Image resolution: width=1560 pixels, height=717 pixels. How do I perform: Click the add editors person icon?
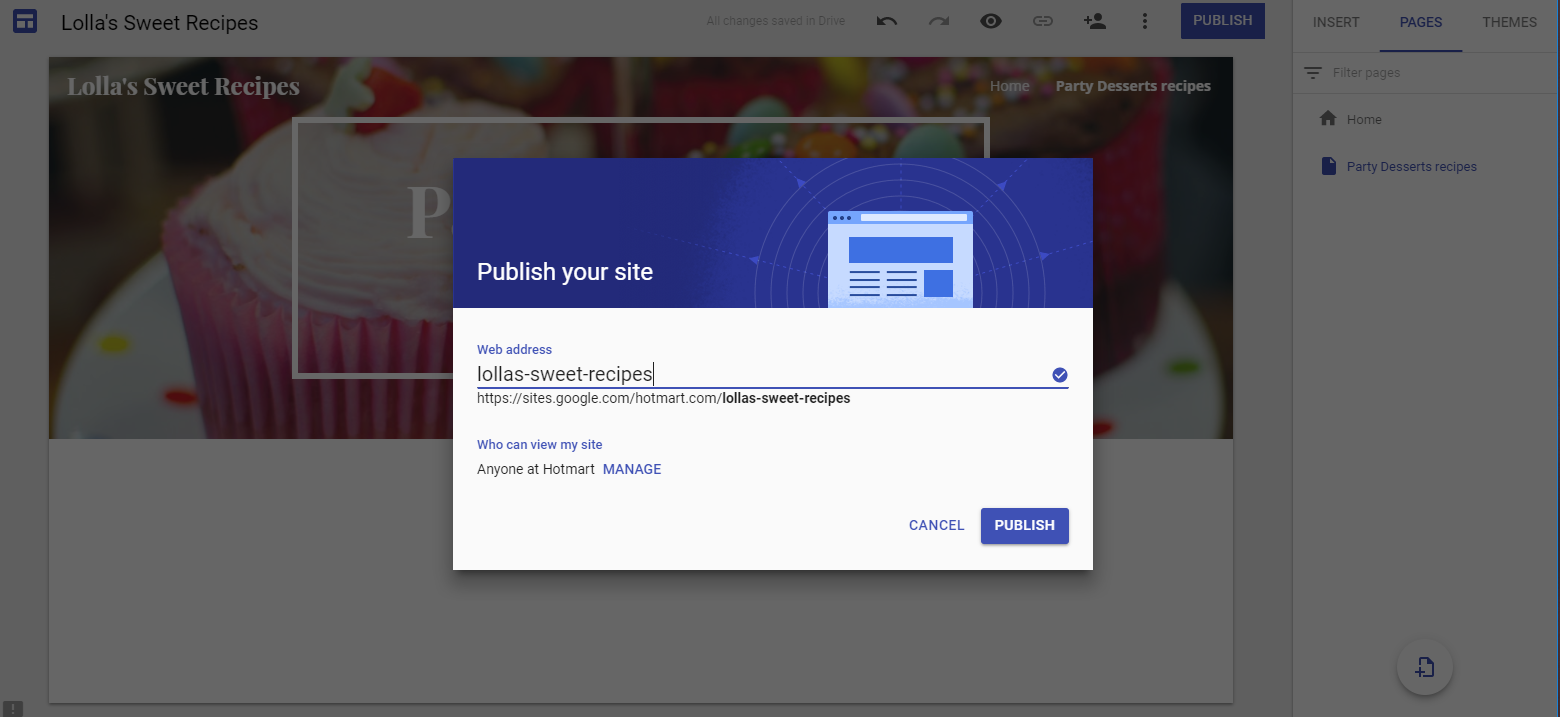pos(1094,21)
